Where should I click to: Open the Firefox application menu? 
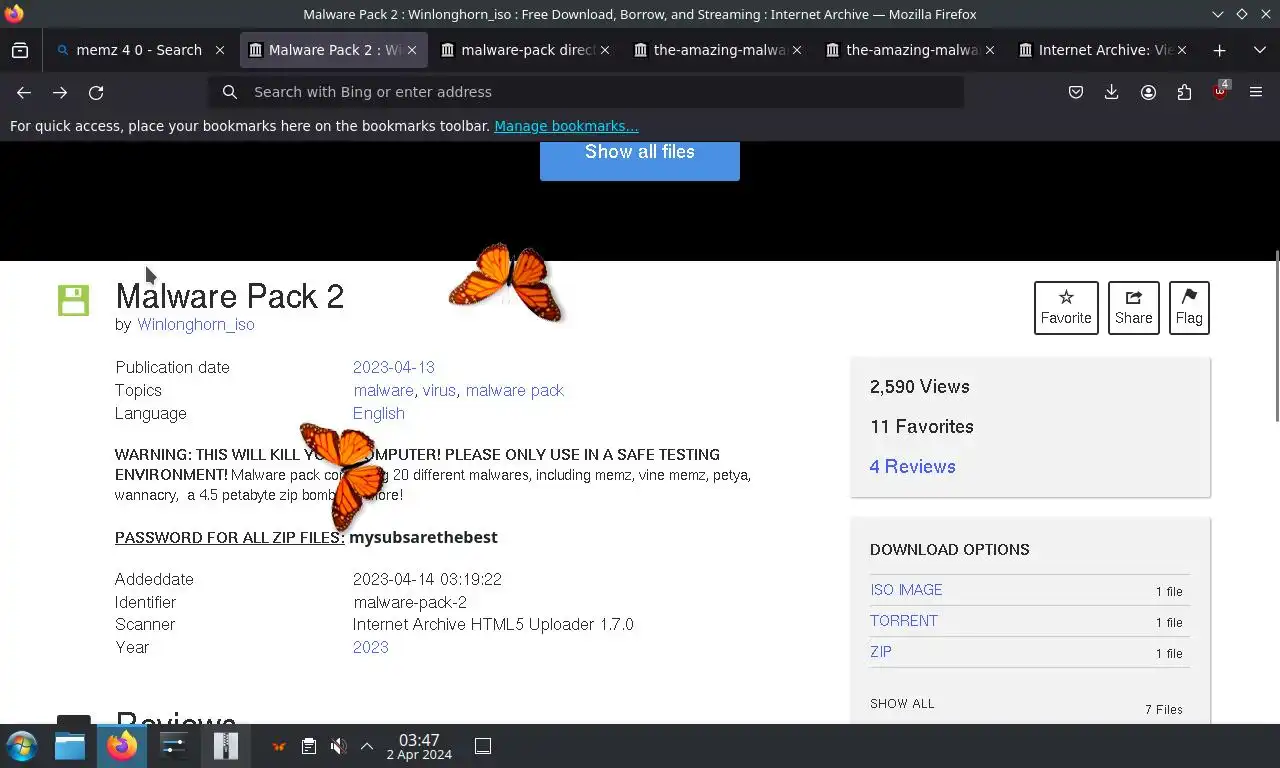click(1256, 92)
